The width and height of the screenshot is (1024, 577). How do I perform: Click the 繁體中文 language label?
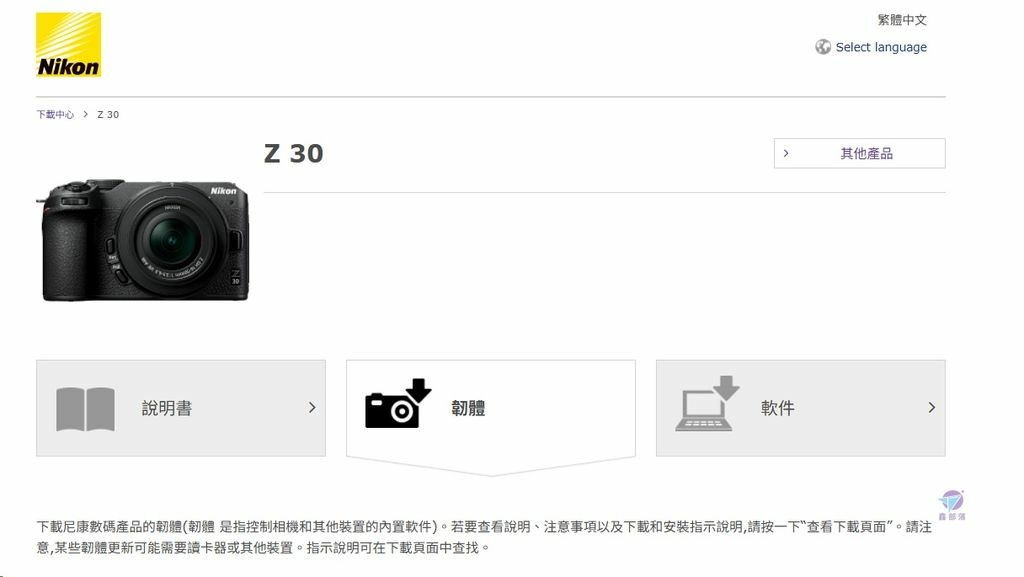point(902,20)
